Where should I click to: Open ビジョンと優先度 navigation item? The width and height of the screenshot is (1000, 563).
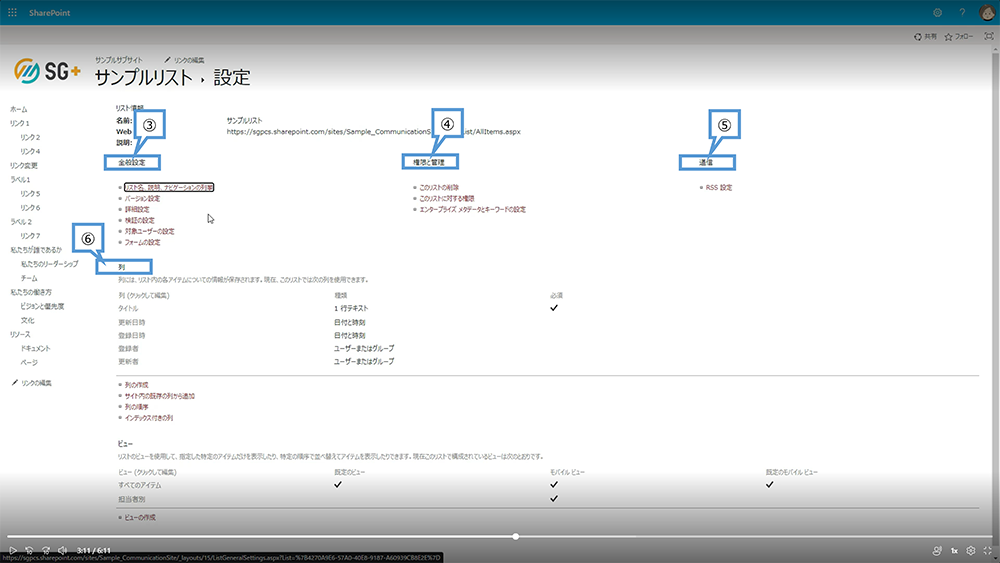(42, 306)
